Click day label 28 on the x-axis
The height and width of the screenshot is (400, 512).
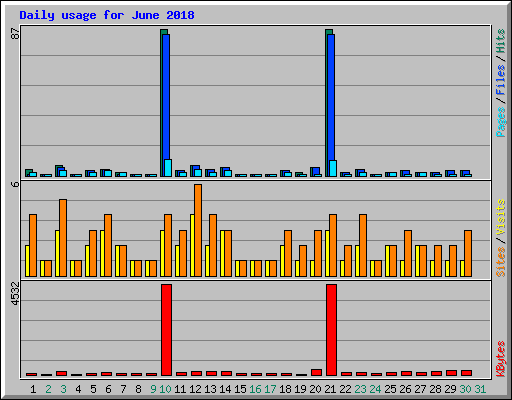[x=435, y=389]
